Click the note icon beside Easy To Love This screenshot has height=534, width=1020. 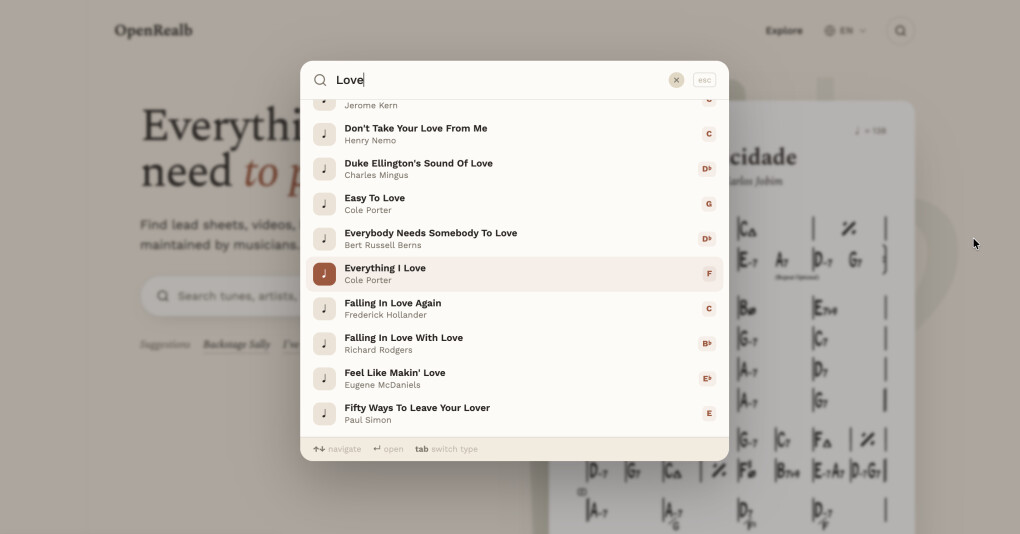324,204
